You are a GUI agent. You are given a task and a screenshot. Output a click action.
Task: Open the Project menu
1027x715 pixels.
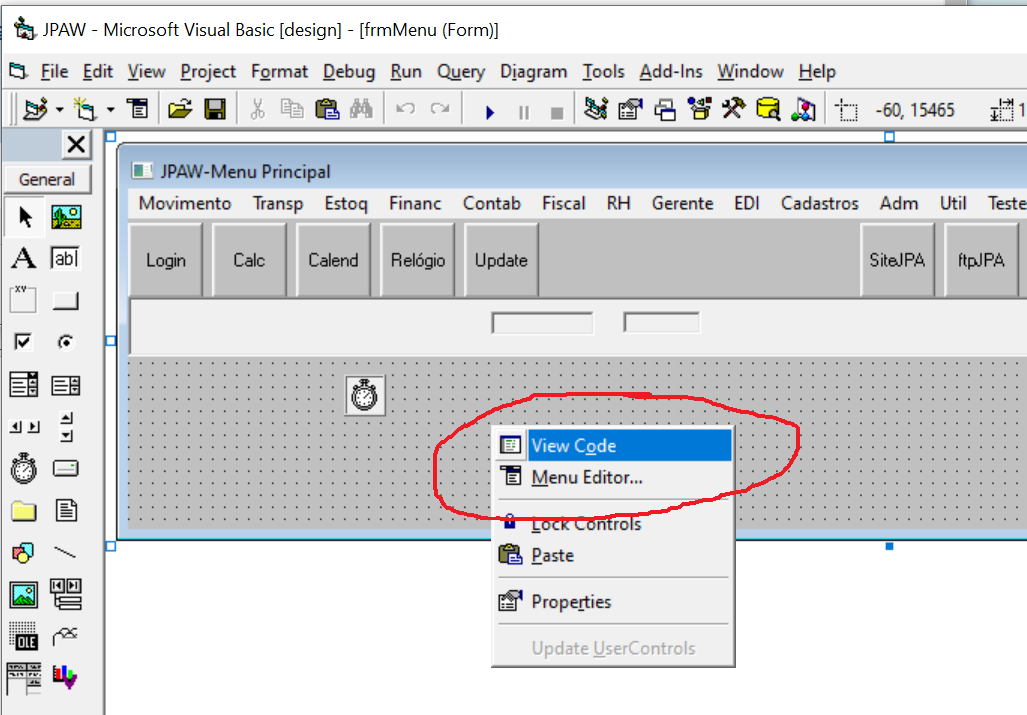click(x=208, y=71)
